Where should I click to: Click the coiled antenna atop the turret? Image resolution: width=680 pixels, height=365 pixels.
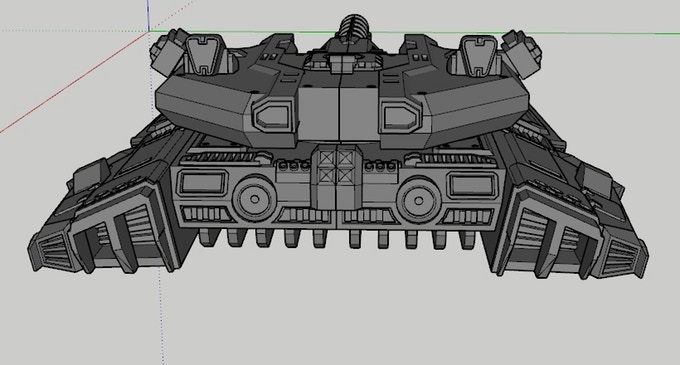354,26
